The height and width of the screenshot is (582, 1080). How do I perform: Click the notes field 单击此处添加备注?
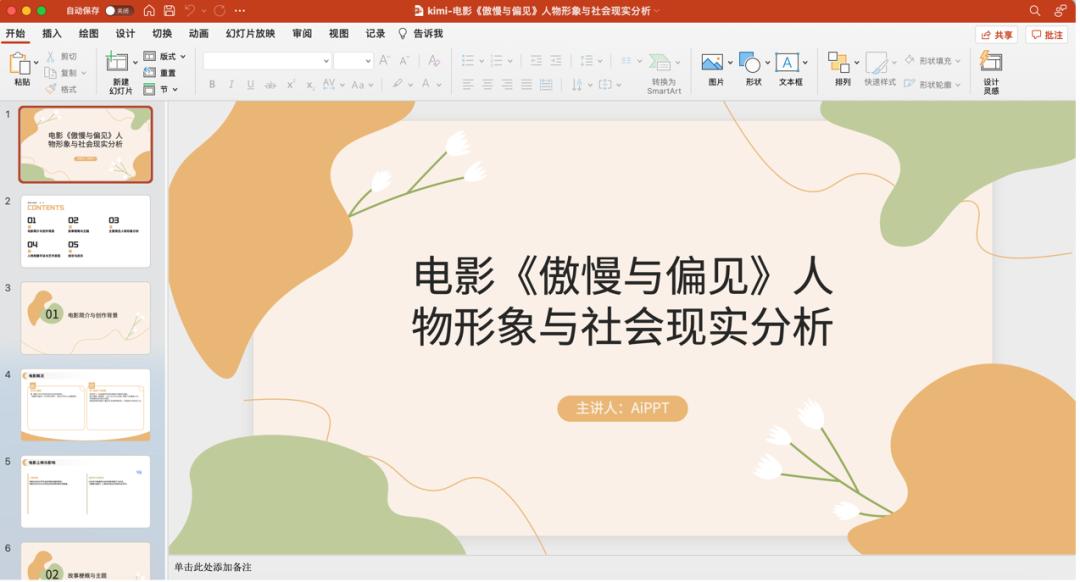[213, 568]
